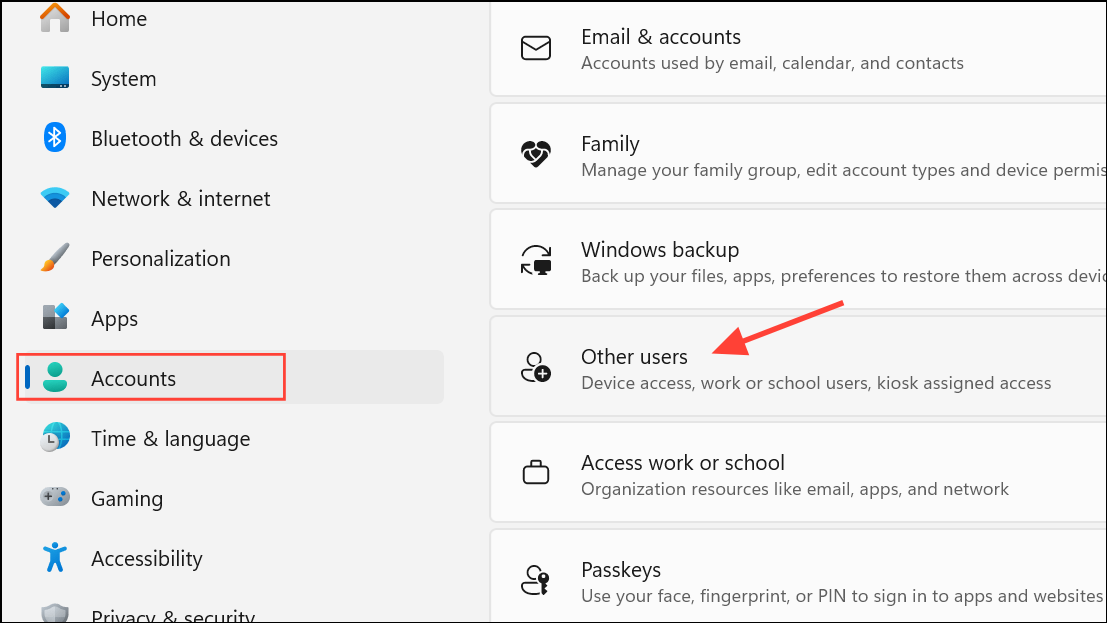Click the Email & accounts envelope icon
This screenshot has height=623, width=1107.
pyautogui.click(x=536, y=48)
